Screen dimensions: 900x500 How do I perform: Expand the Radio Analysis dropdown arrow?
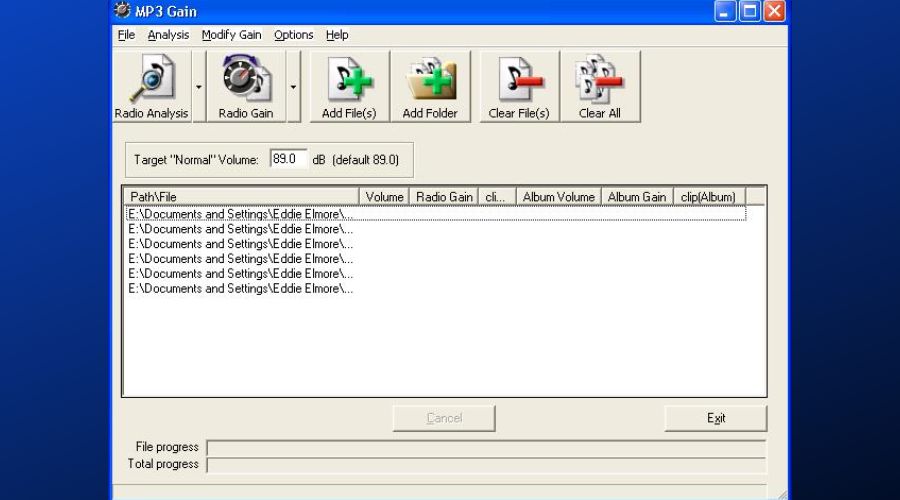click(x=199, y=87)
